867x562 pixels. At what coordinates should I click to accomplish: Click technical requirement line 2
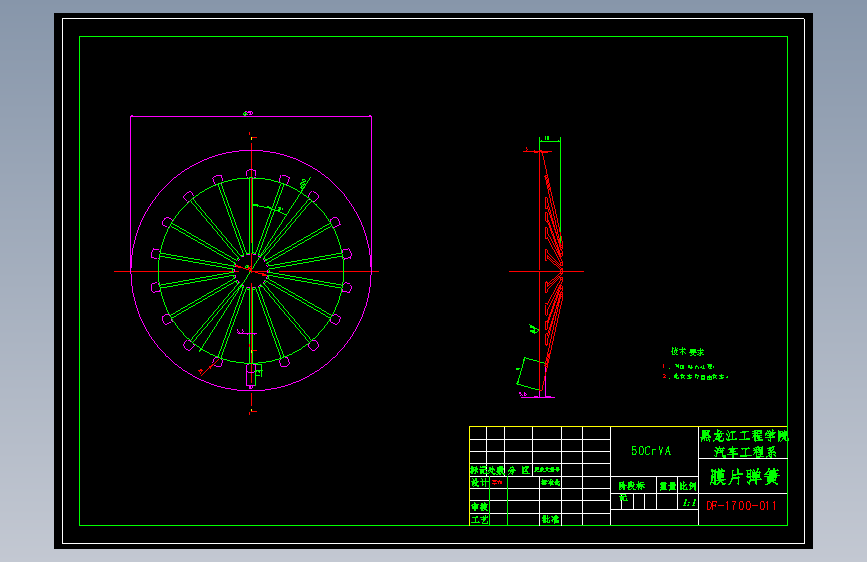pos(696,377)
